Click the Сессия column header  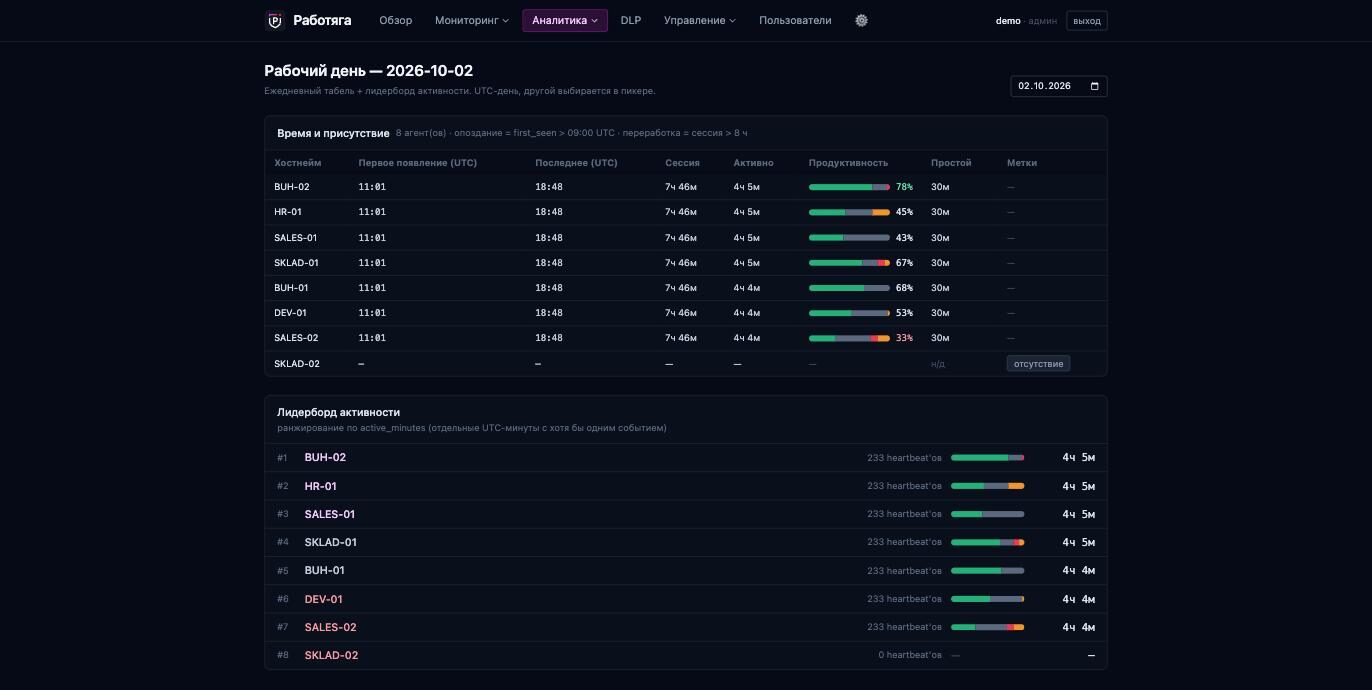[x=682, y=163]
